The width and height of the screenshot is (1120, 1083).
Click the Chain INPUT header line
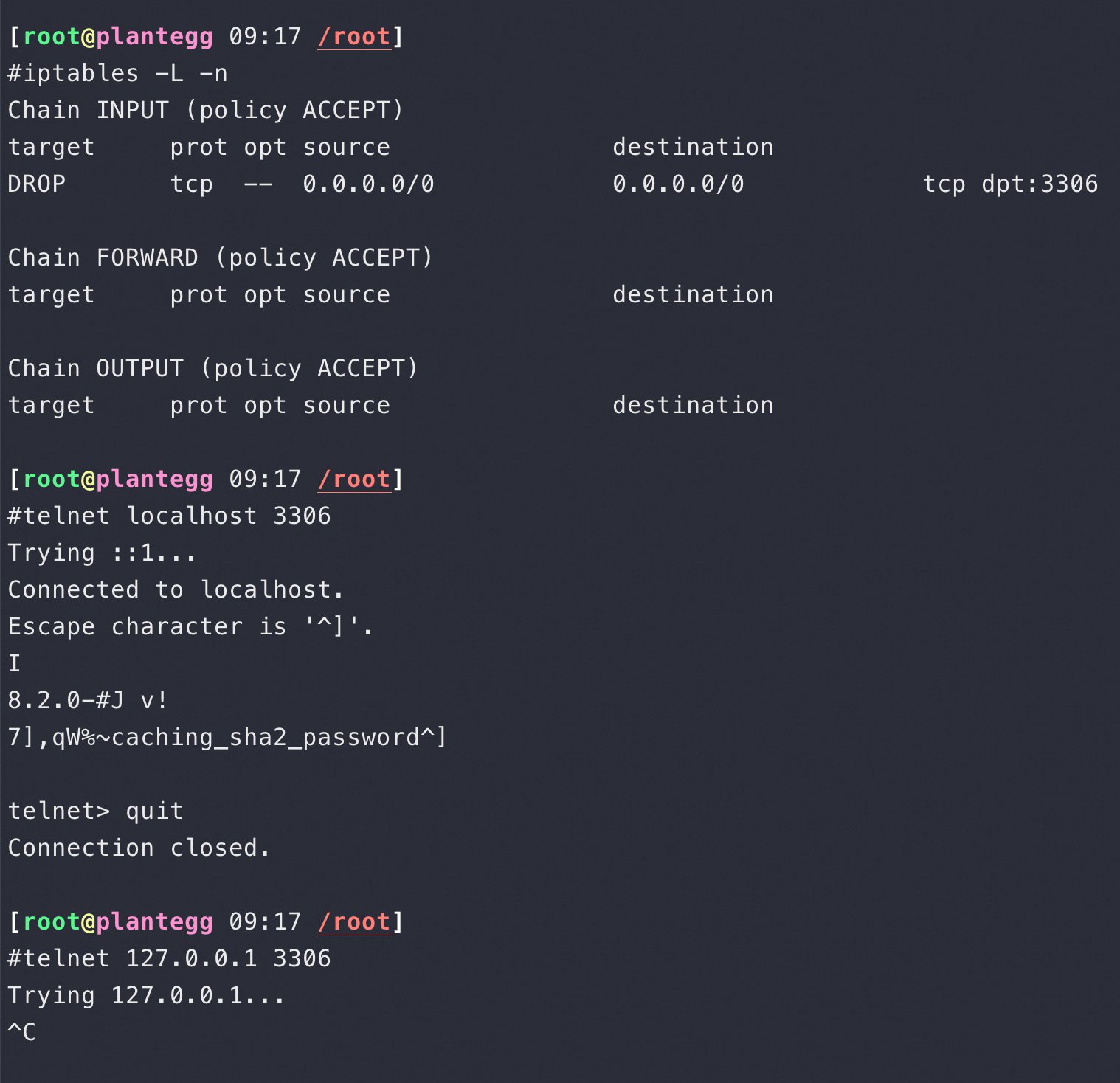coord(206,110)
